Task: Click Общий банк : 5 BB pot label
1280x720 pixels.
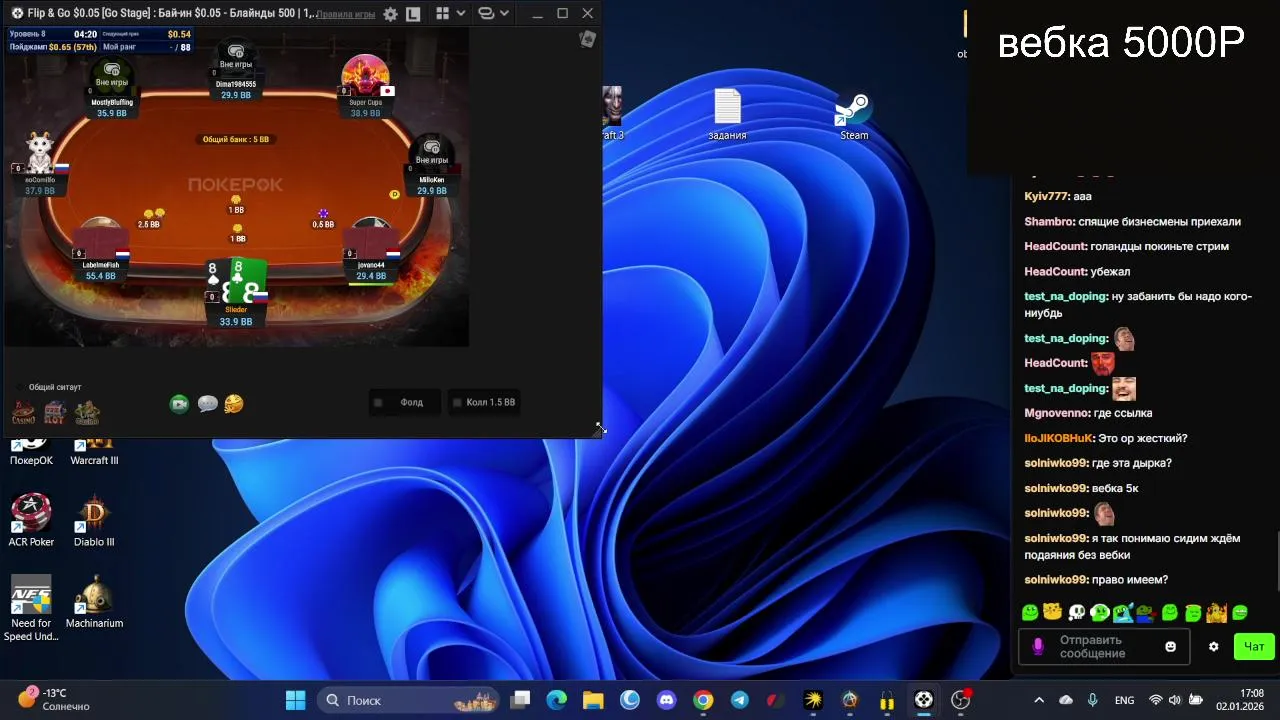Action: (x=236, y=139)
